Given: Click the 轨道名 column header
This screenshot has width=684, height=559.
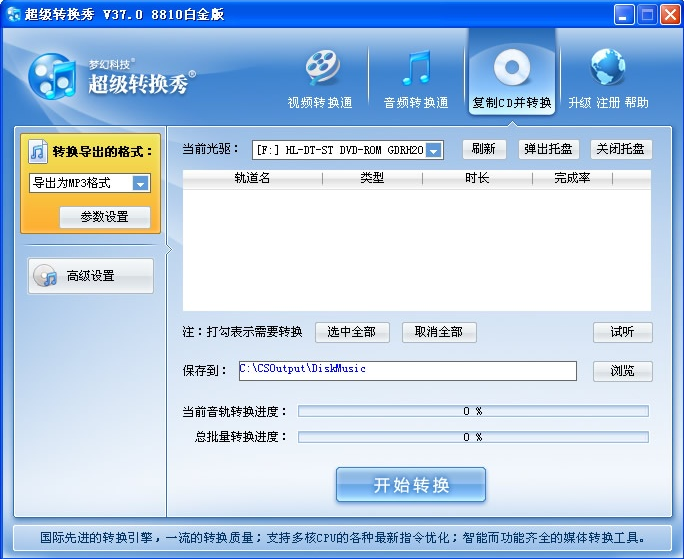Looking at the screenshot, I should (x=252, y=178).
